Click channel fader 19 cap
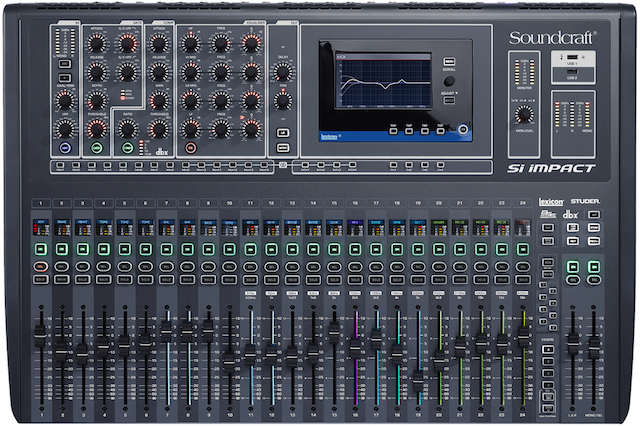Image resolution: width=640 pixels, height=426 pixels. point(418,380)
